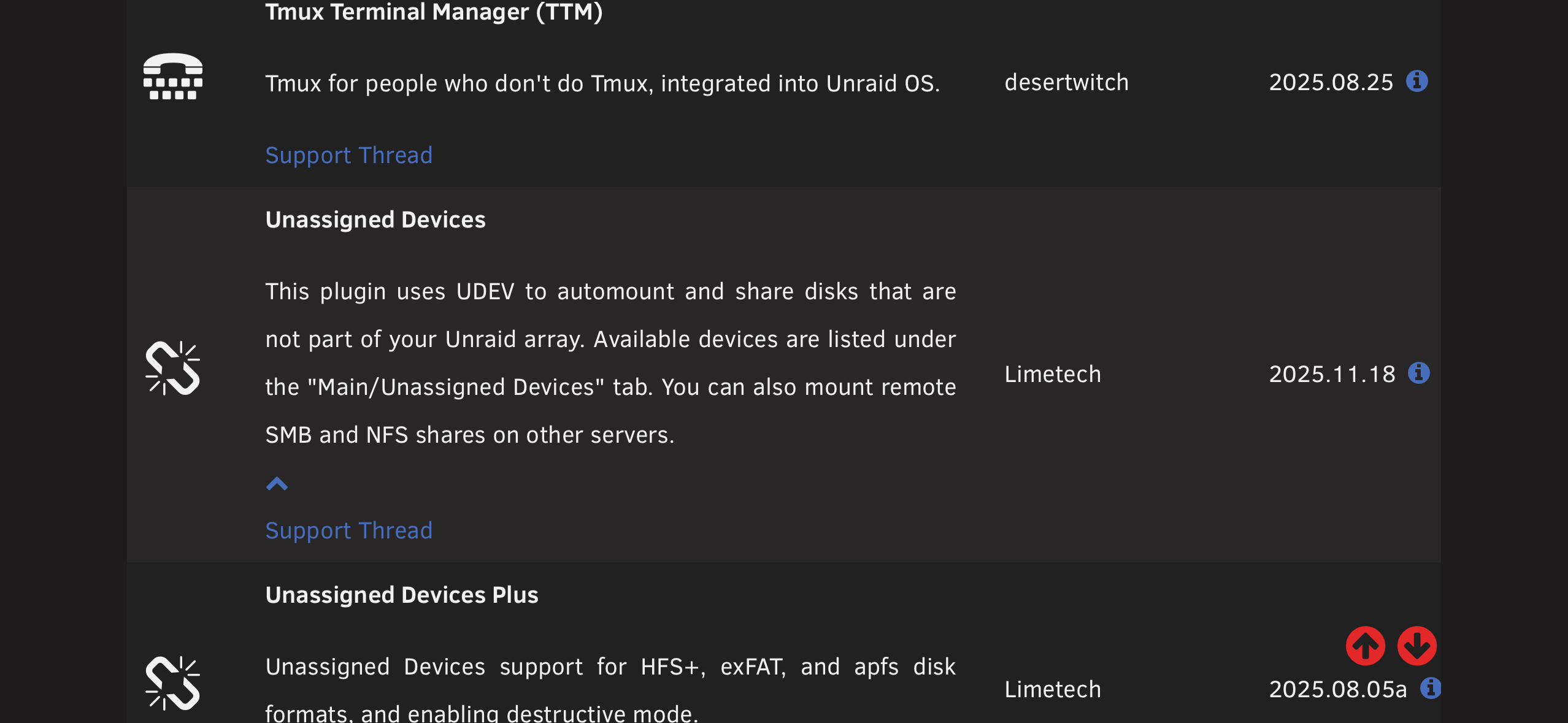1568x723 pixels.
Task: Click the Tmux Terminal Manager (TTM) title
Action: [434, 12]
